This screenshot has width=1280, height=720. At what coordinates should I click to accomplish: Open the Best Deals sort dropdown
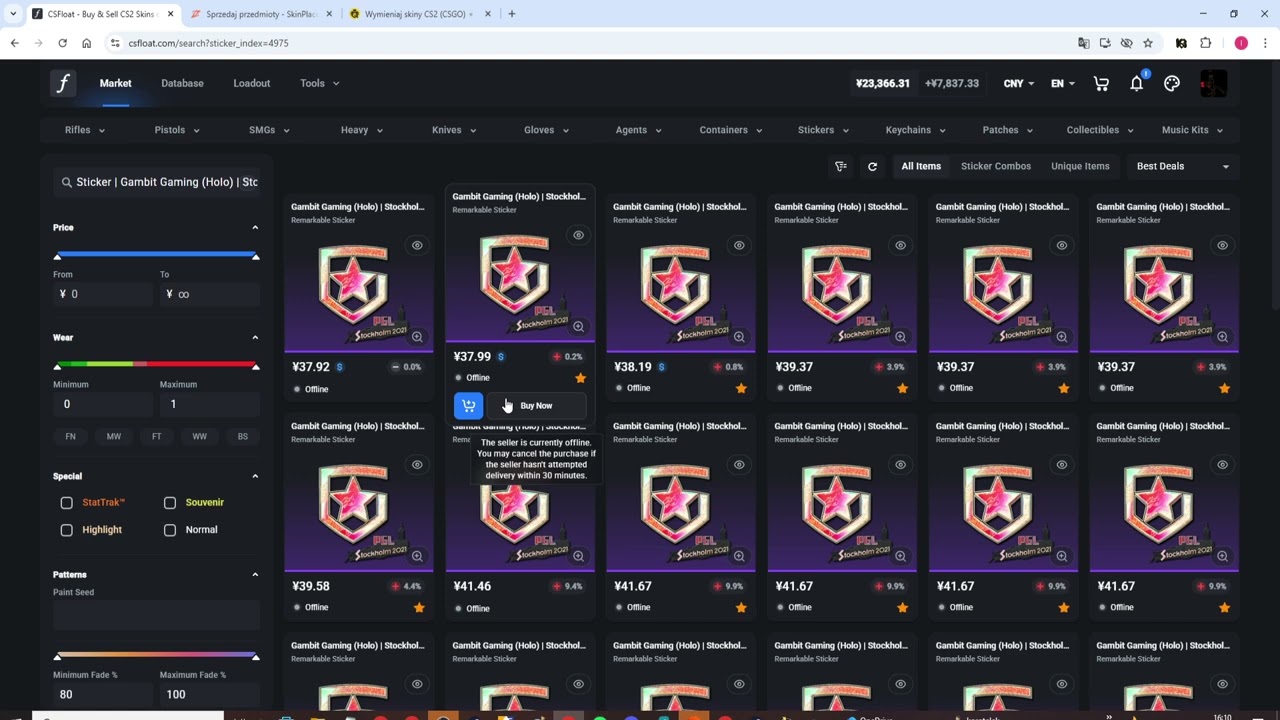pos(1182,166)
